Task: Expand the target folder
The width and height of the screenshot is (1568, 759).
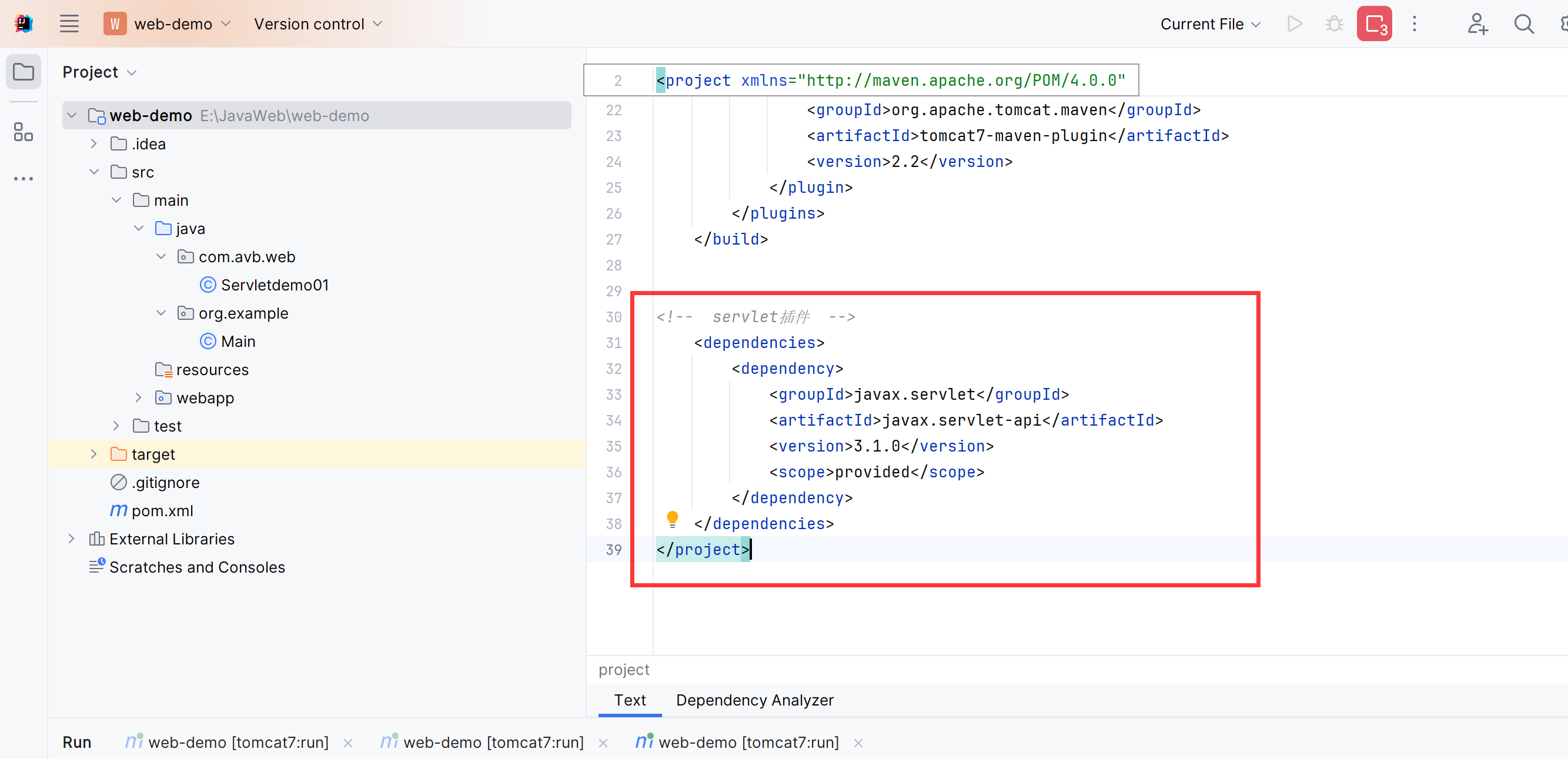Action: (93, 454)
